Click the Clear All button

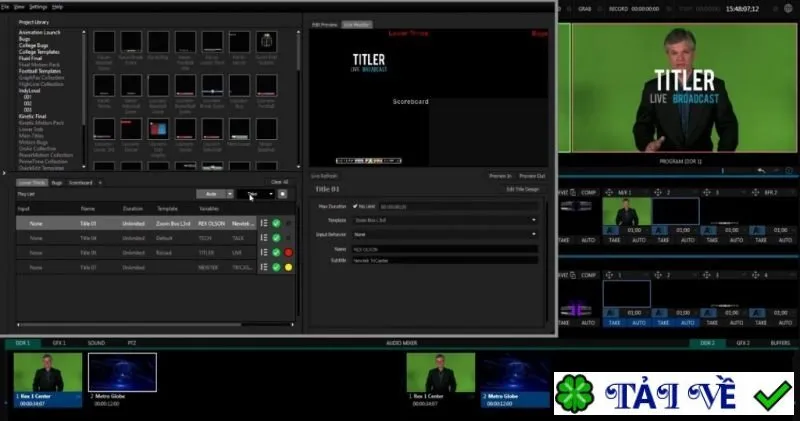coord(280,182)
